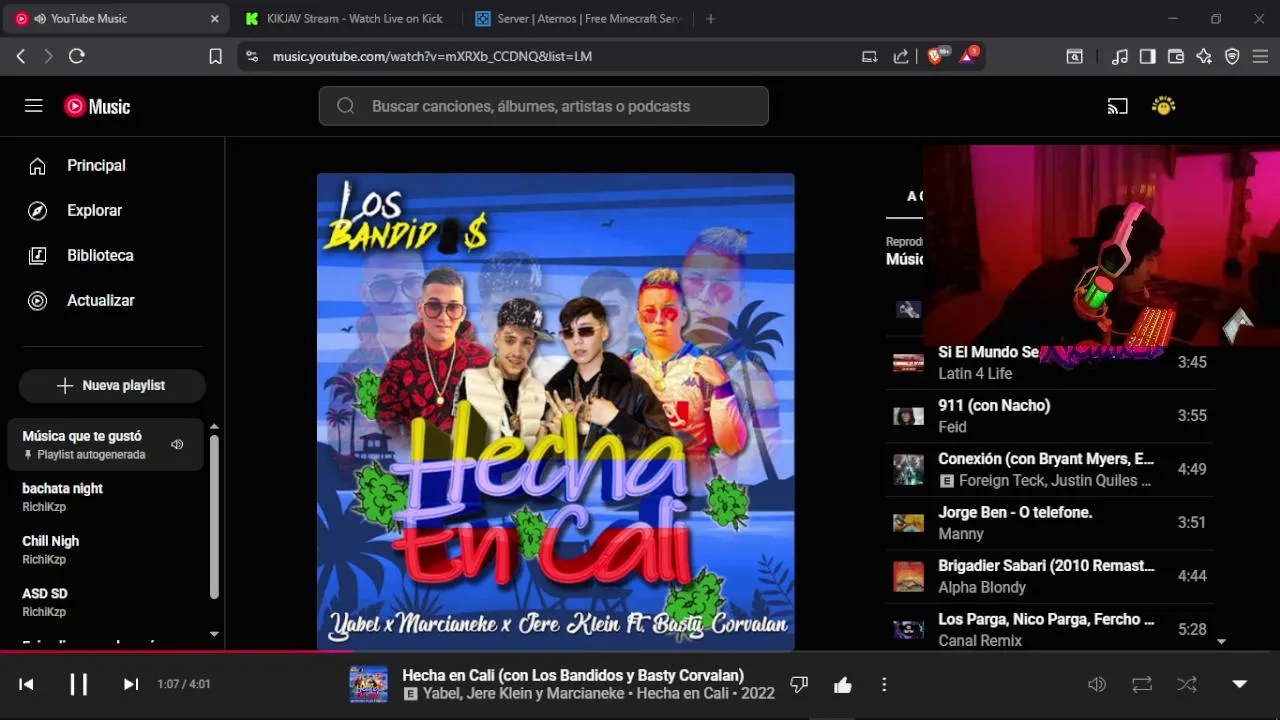Open the ASD SD playlist
The image size is (1280, 720).
click(x=106, y=602)
